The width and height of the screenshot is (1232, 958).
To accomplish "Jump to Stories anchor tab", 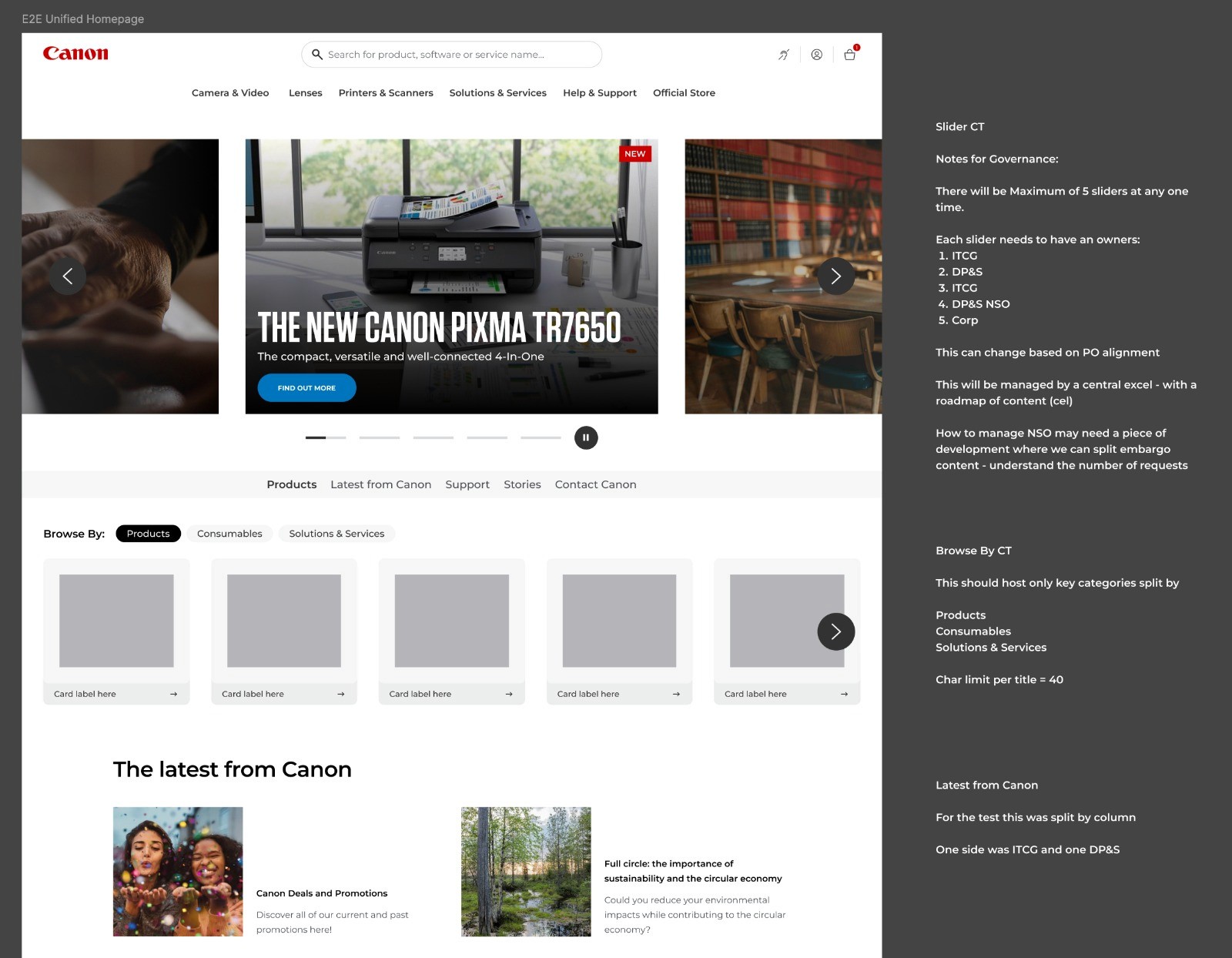I will point(522,484).
